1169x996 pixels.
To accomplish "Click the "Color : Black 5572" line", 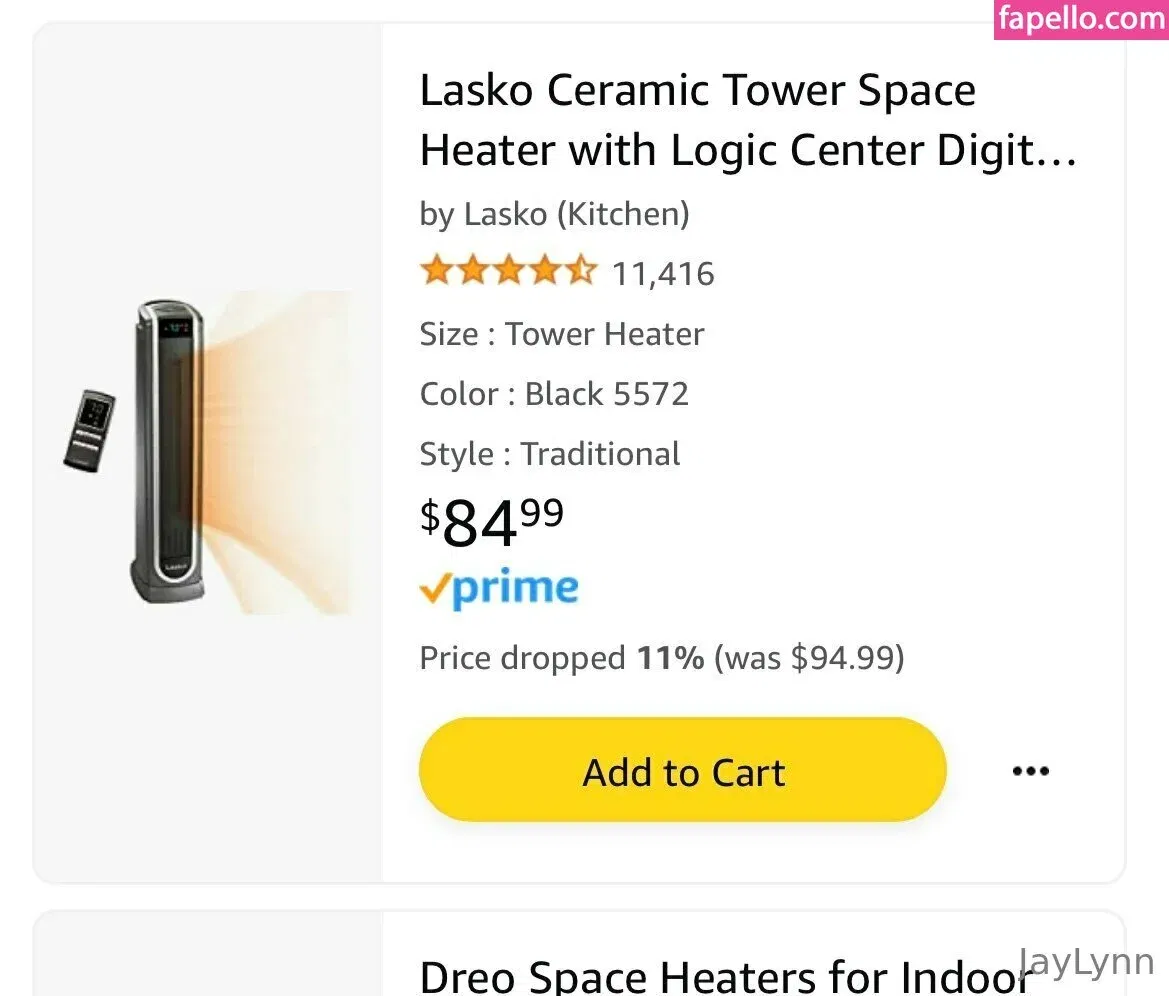I will pyautogui.click(x=554, y=394).
